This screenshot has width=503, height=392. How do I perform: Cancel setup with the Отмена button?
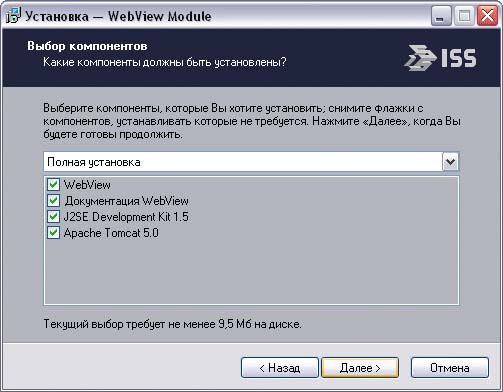450,368
